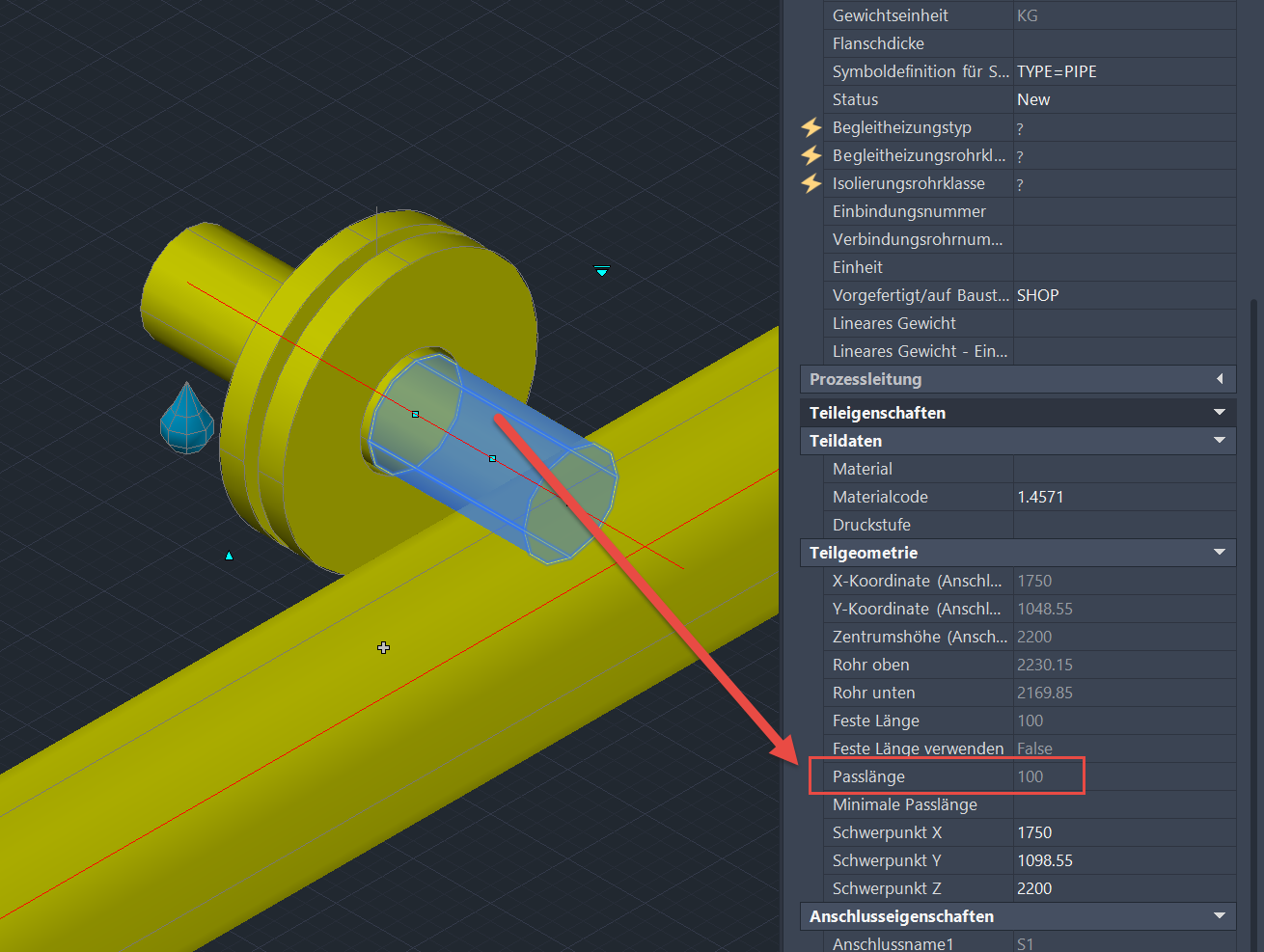This screenshot has width=1264, height=952.
Task: Collapse the Anschlusseigenschaften section
Action: 1221,916
